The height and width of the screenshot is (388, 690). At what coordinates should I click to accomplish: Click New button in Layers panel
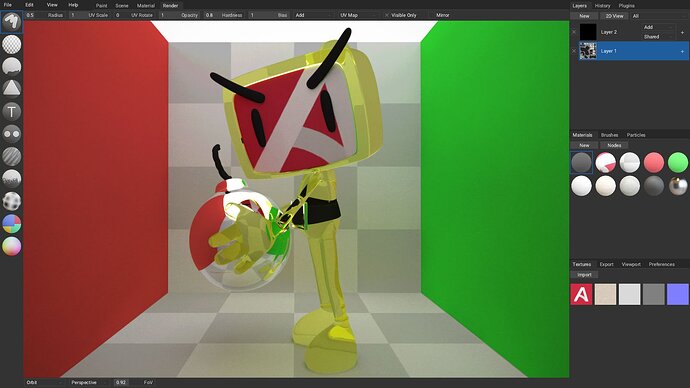tap(584, 16)
